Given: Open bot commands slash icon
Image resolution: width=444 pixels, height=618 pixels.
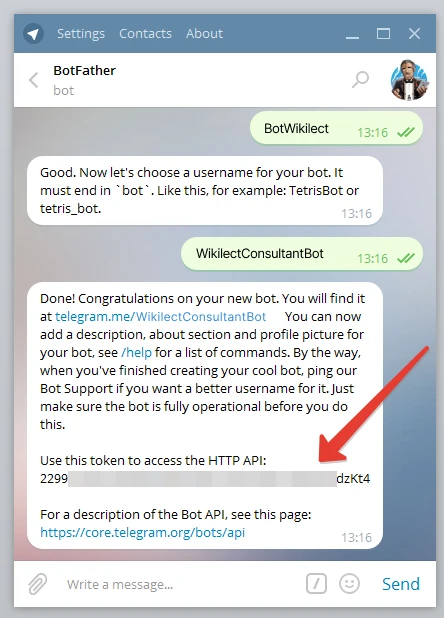Looking at the screenshot, I should tap(316, 584).
